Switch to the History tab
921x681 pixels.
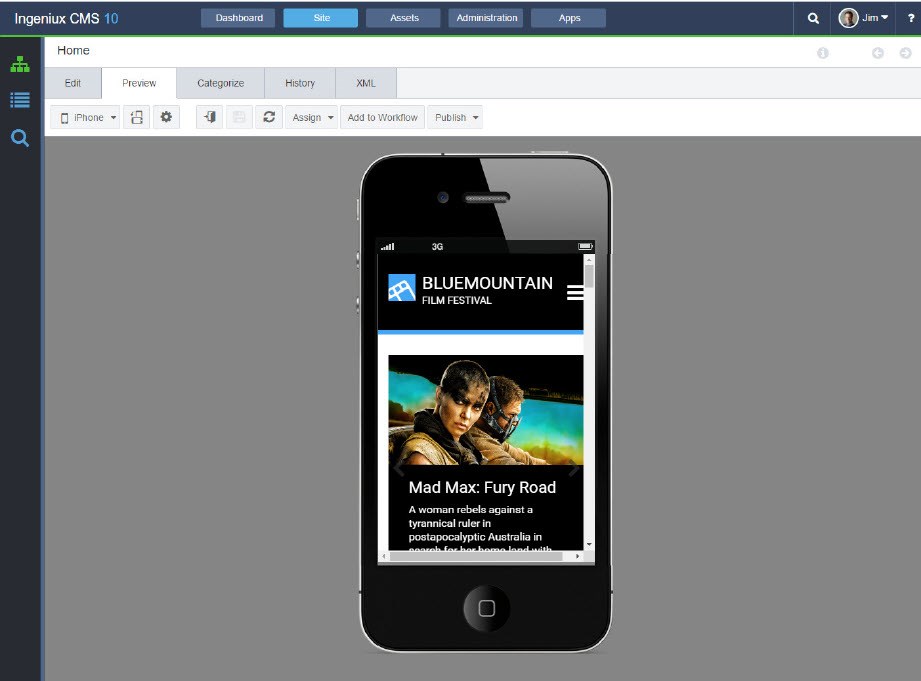pyautogui.click(x=300, y=83)
